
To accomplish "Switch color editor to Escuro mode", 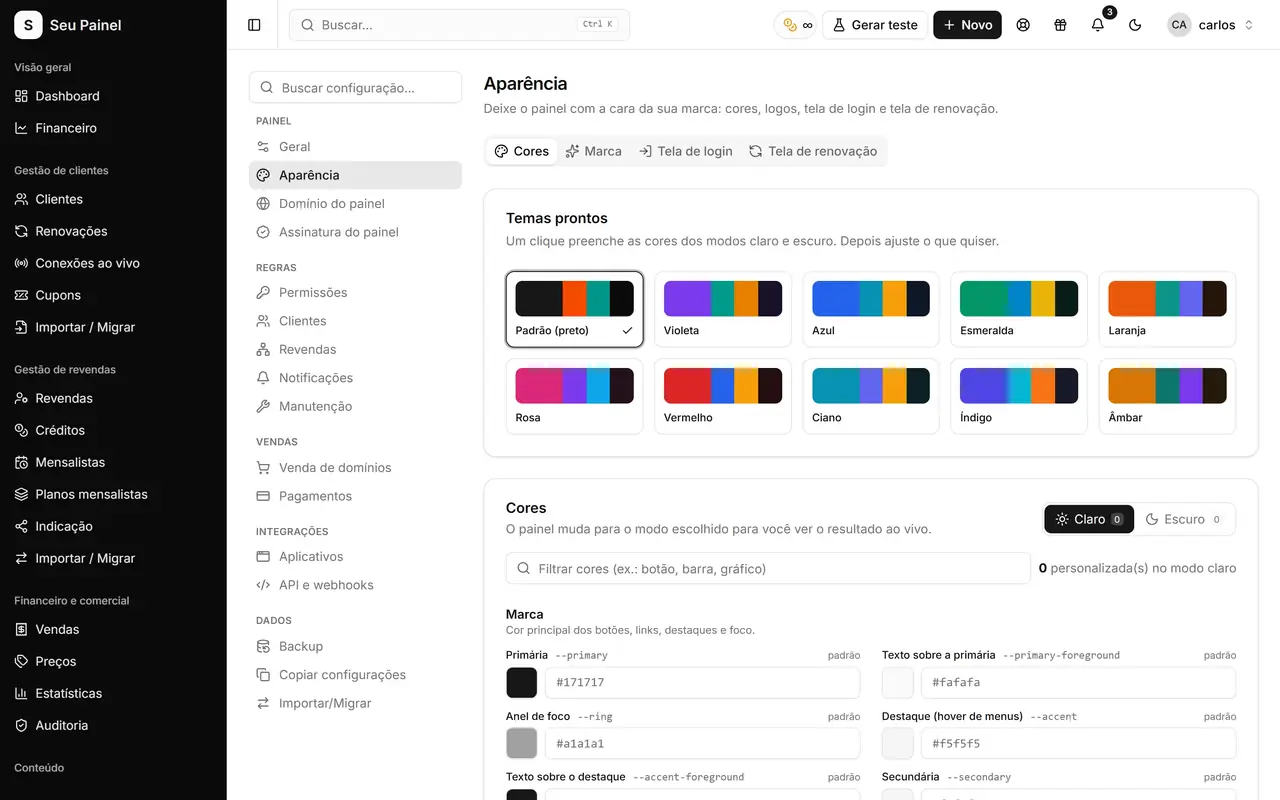I will tap(1183, 519).
